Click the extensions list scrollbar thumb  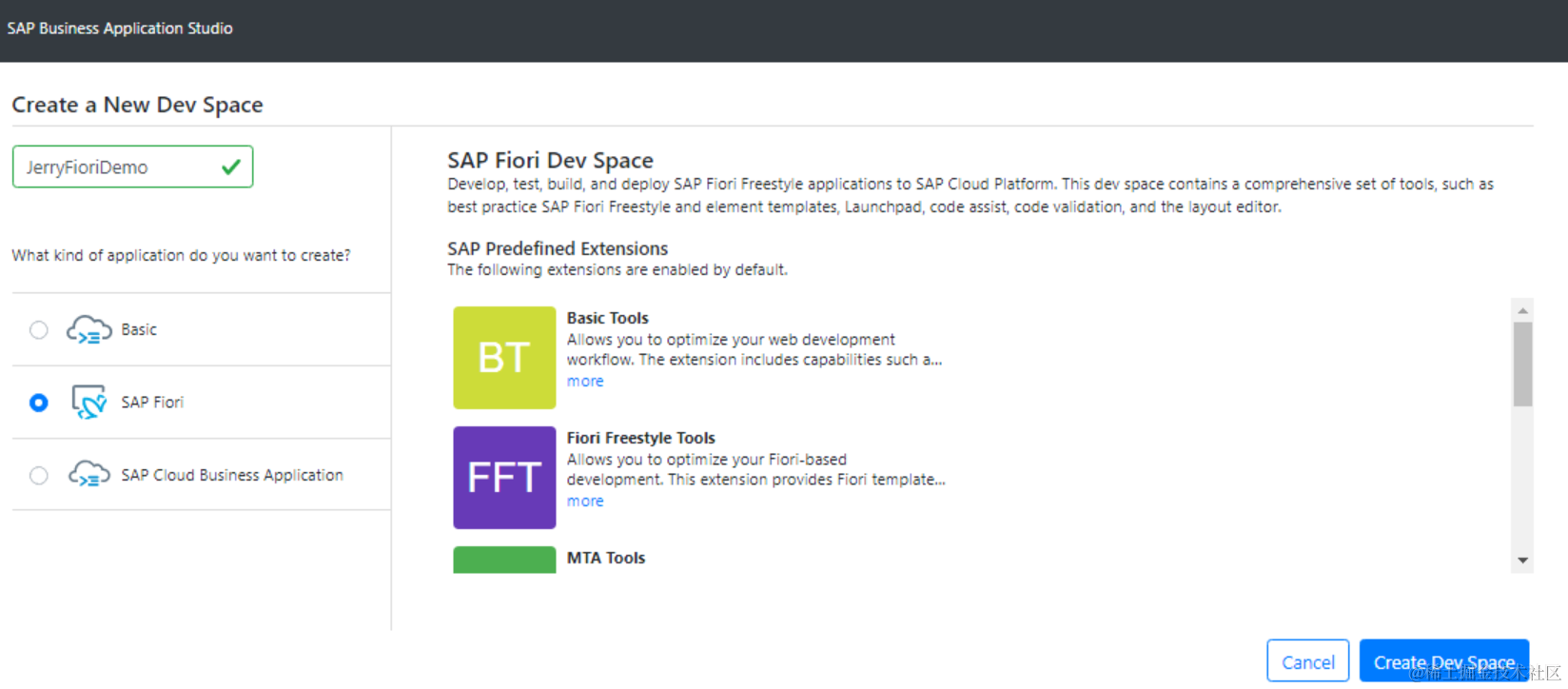[x=1522, y=364]
